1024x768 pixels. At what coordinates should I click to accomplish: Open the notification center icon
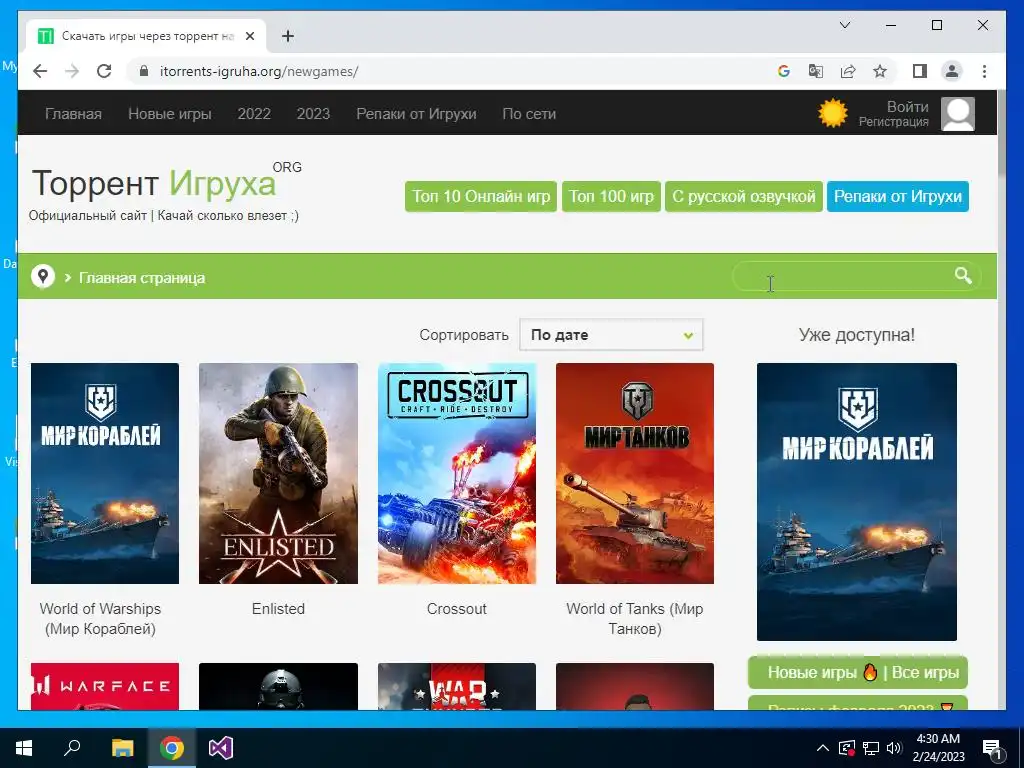click(x=992, y=749)
